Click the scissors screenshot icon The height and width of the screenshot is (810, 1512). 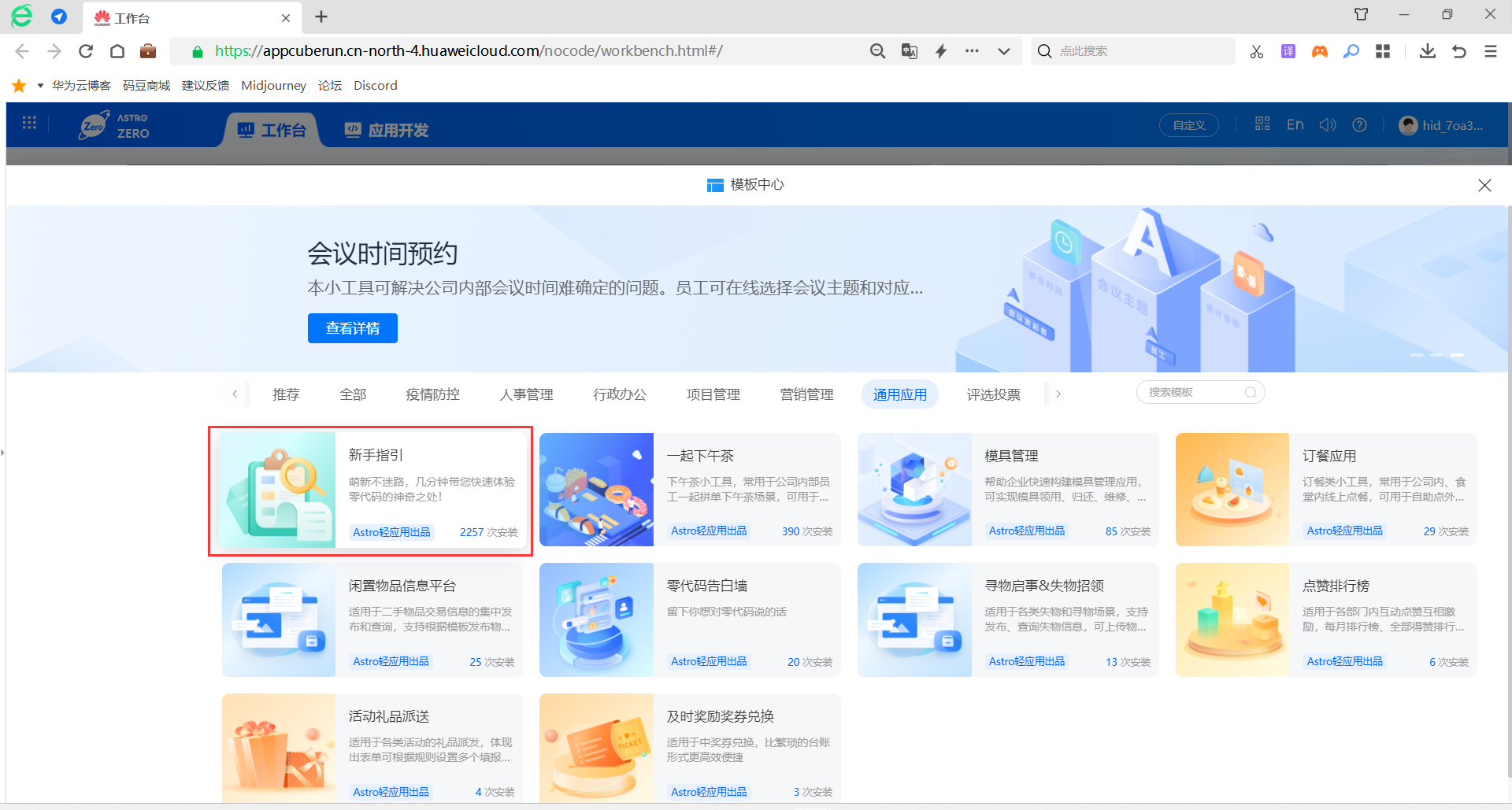click(x=1257, y=51)
